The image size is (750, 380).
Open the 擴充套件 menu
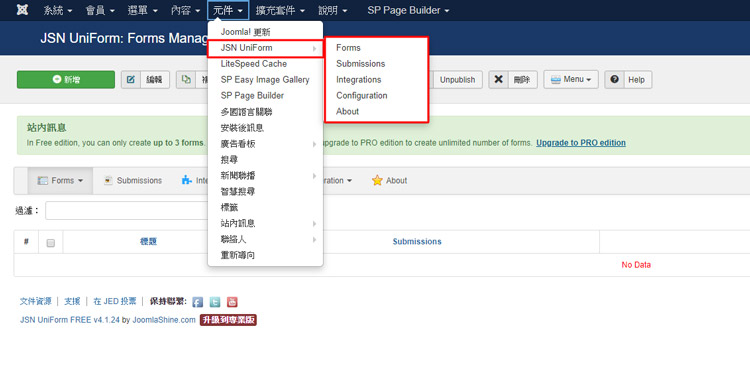280,10
